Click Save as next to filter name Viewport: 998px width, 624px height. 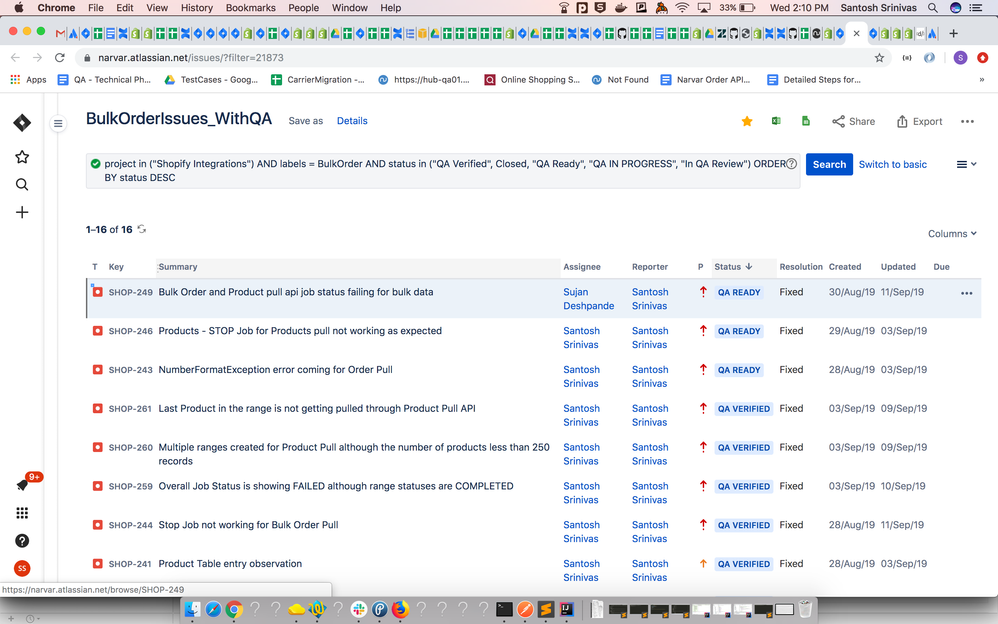point(306,120)
